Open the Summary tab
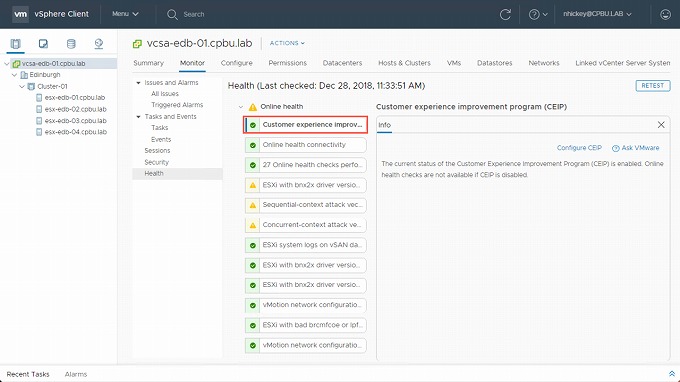The width and height of the screenshot is (680, 382). 148,63
